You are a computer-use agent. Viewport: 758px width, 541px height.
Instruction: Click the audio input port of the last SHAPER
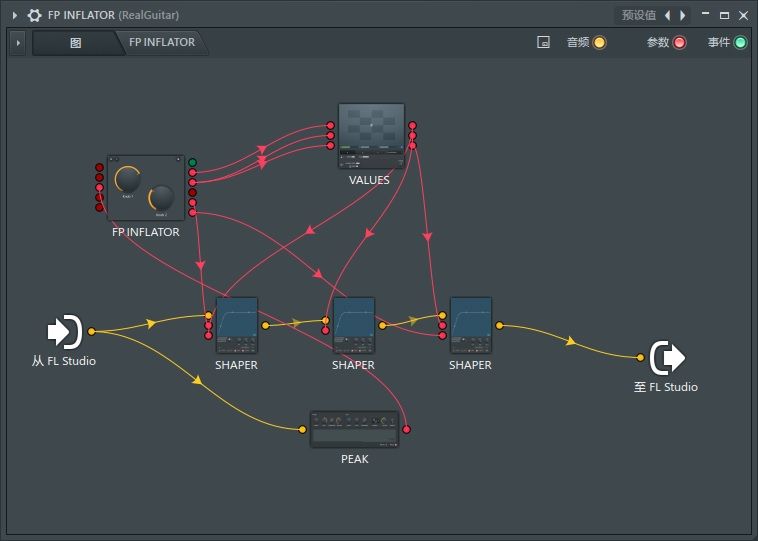tap(442, 316)
